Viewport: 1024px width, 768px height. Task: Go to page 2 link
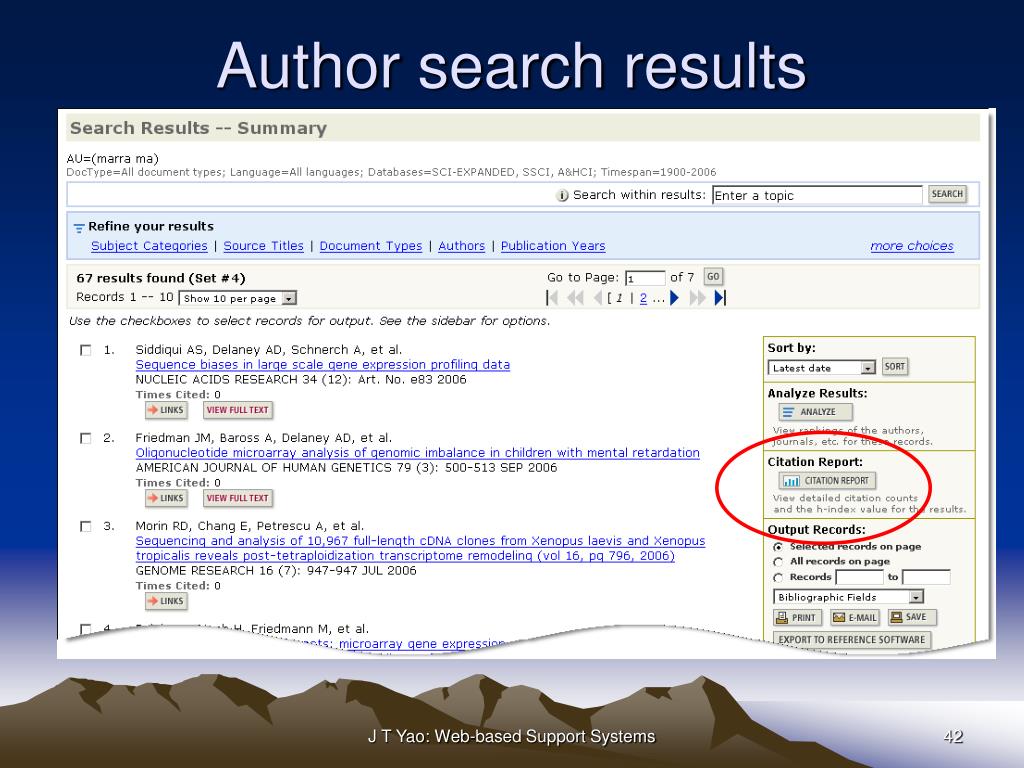[x=643, y=298]
